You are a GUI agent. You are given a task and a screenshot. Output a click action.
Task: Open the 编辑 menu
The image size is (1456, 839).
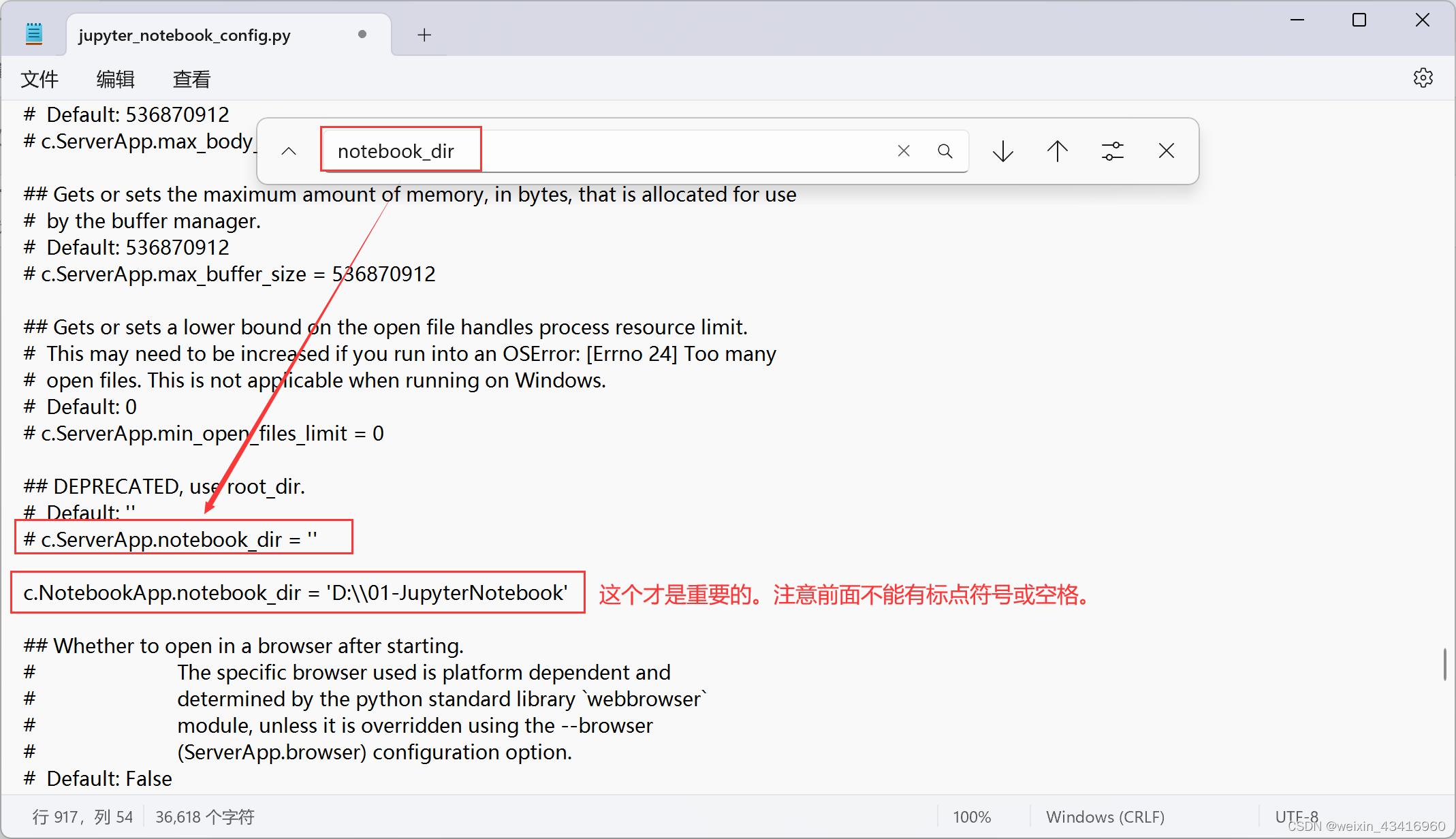click(x=116, y=79)
